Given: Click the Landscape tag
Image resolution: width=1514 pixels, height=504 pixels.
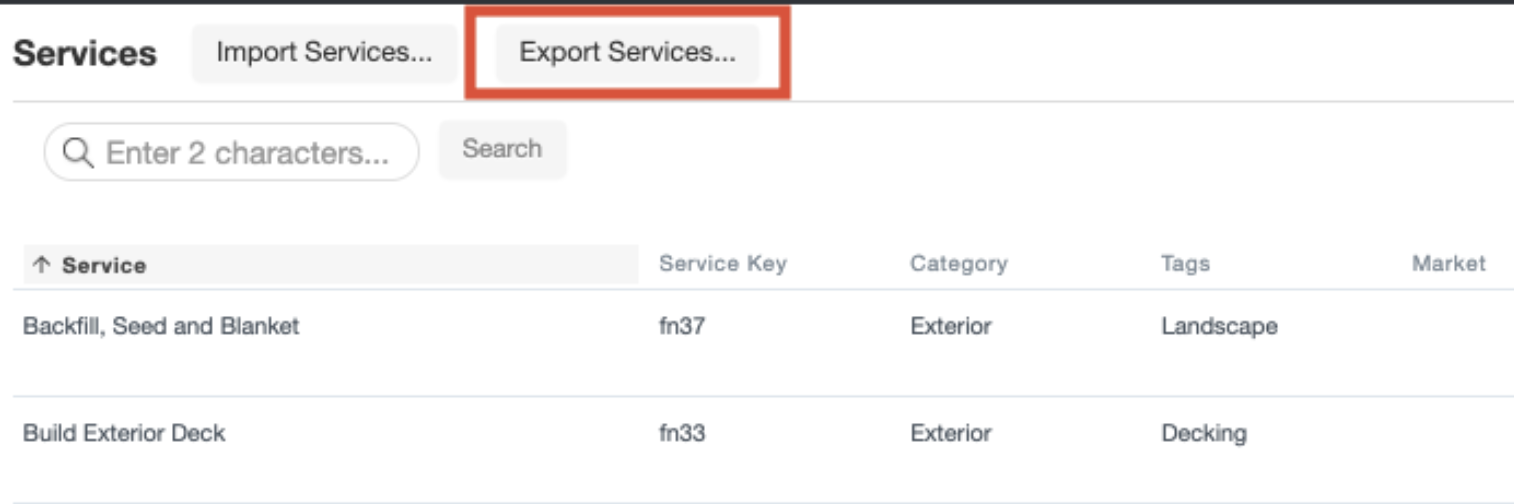Looking at the screenshot, I should tap(1218, 326).
